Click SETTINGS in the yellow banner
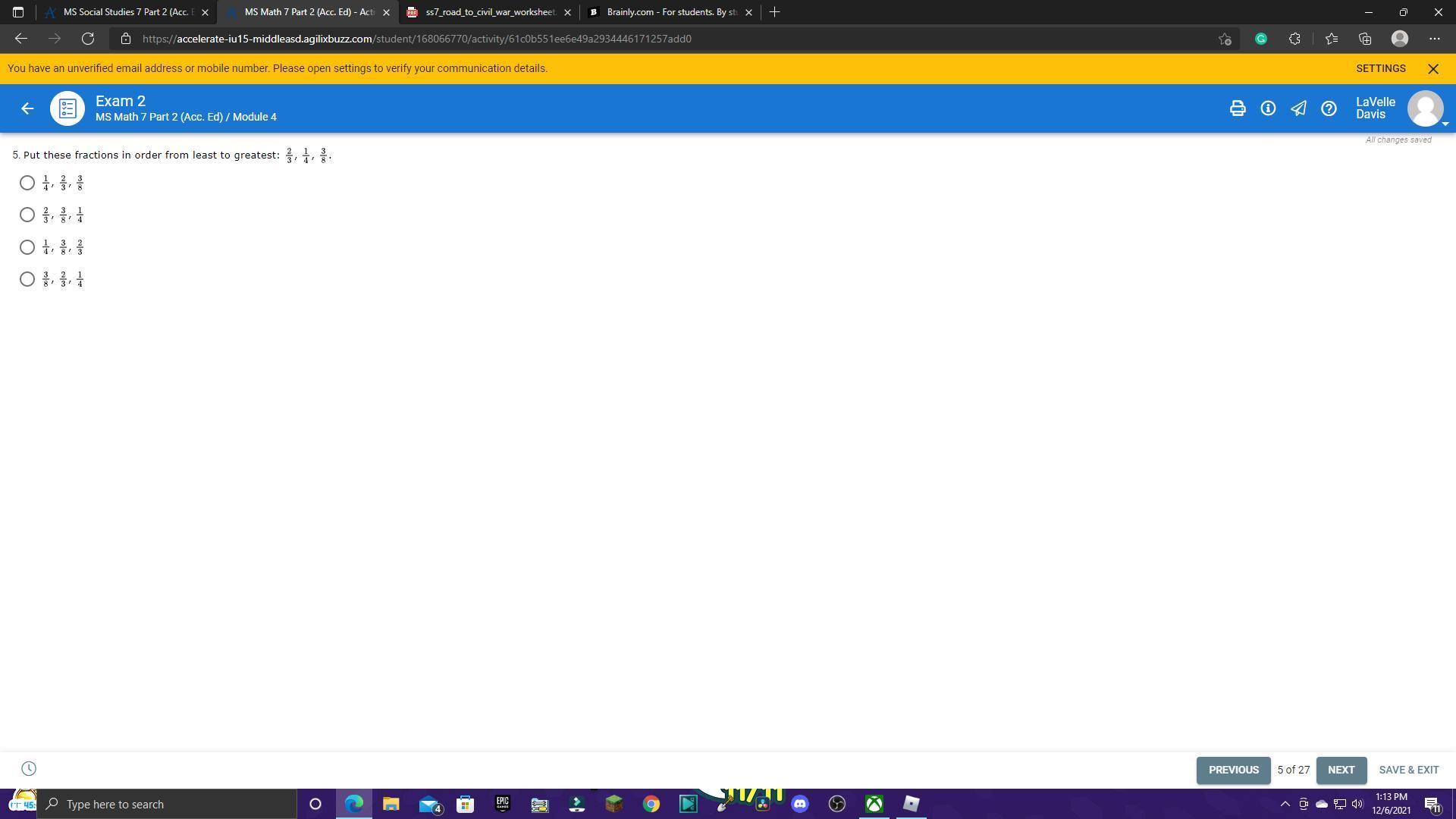The image size is (1456, 819). (x=1380, y=68)
